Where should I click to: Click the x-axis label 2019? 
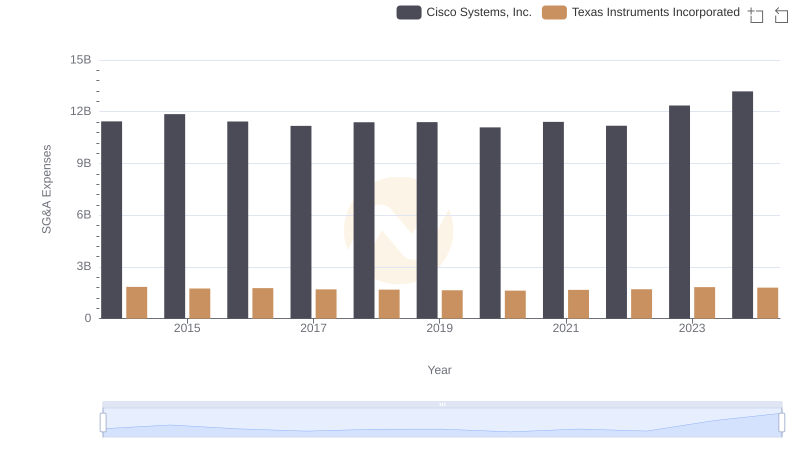coord(439,328)
